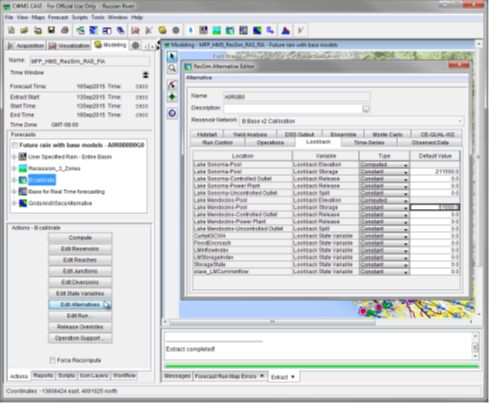Click the Print toolbar icon

pyautogui.click(x=65, y=30)
